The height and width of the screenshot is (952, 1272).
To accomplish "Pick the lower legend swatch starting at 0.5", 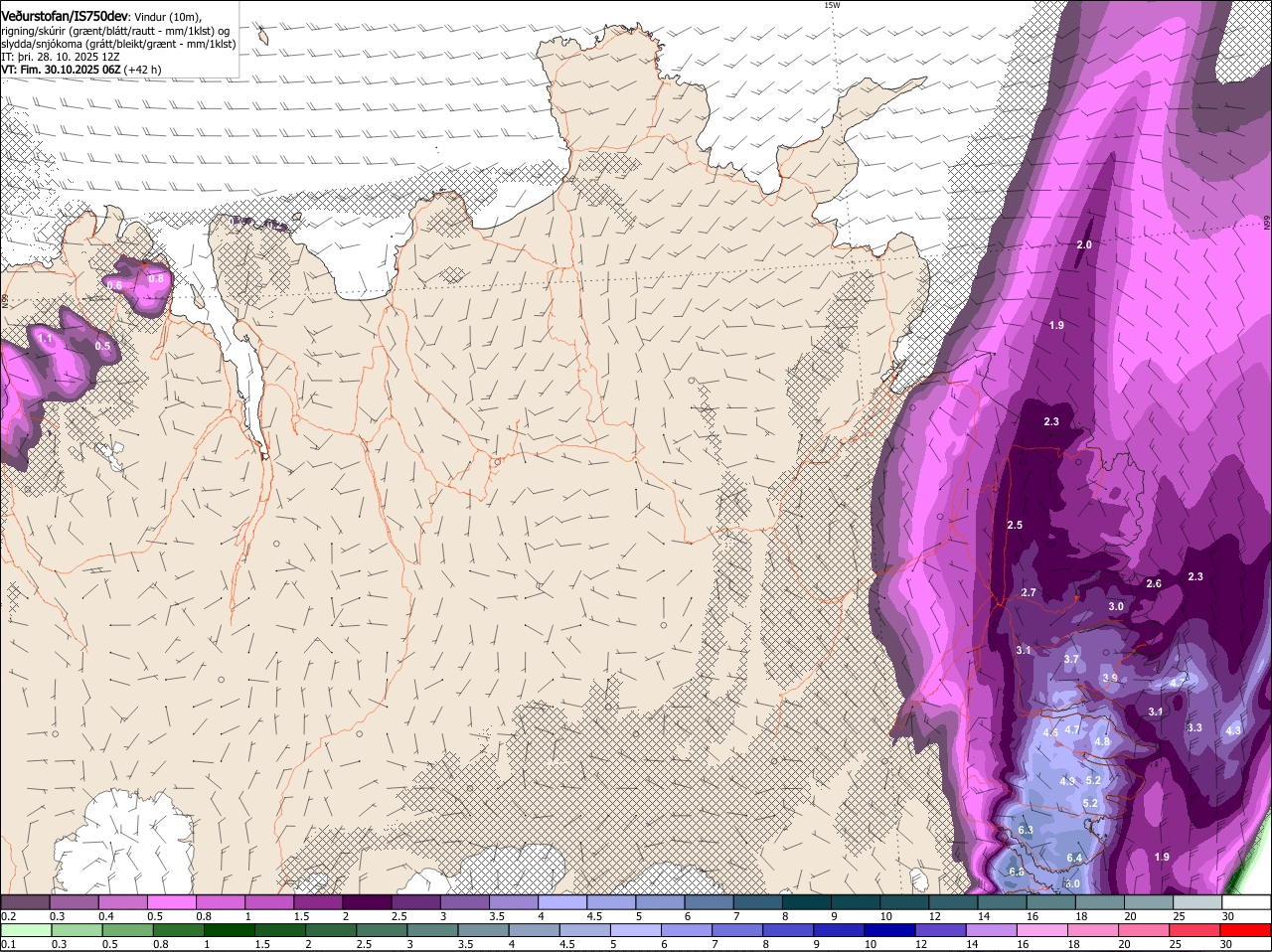I will (x=127, y=929).
